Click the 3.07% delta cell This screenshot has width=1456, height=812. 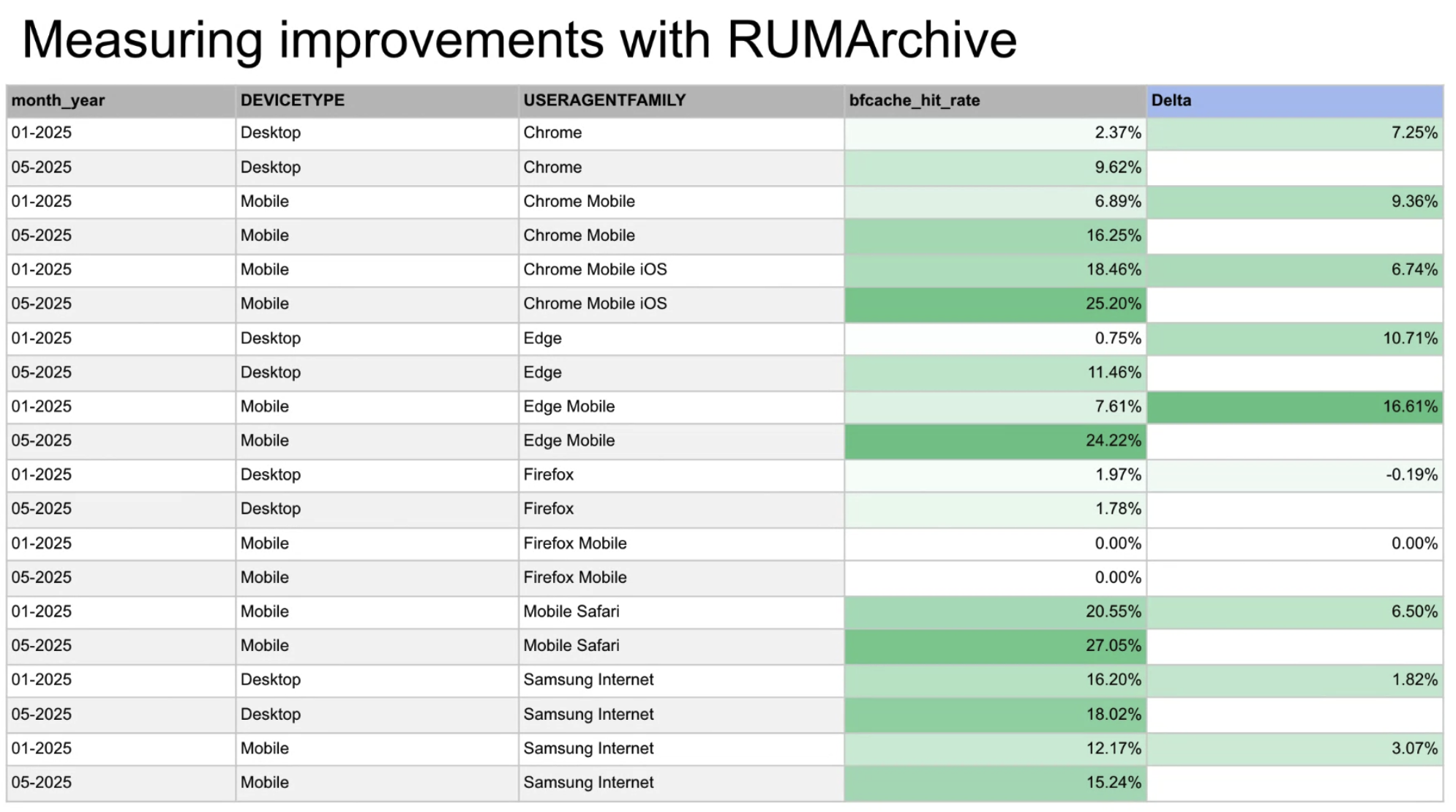point(1295,749)
